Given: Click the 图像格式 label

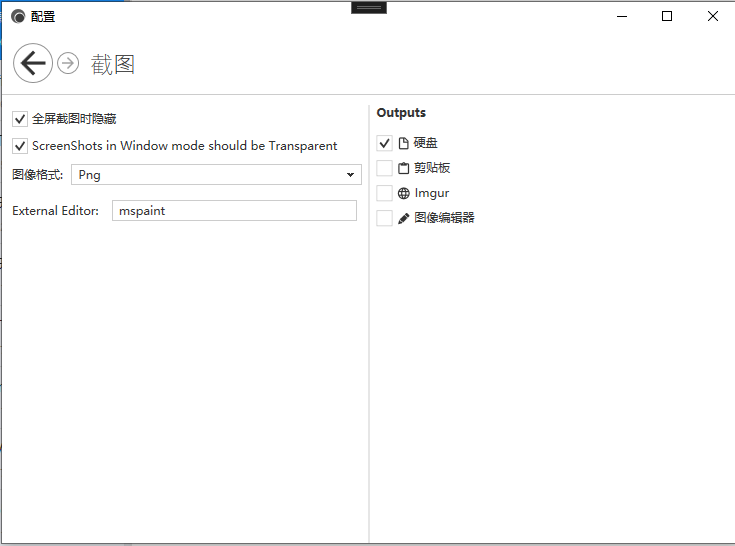Looking at the screenshot, I should [x=38, y=175].
